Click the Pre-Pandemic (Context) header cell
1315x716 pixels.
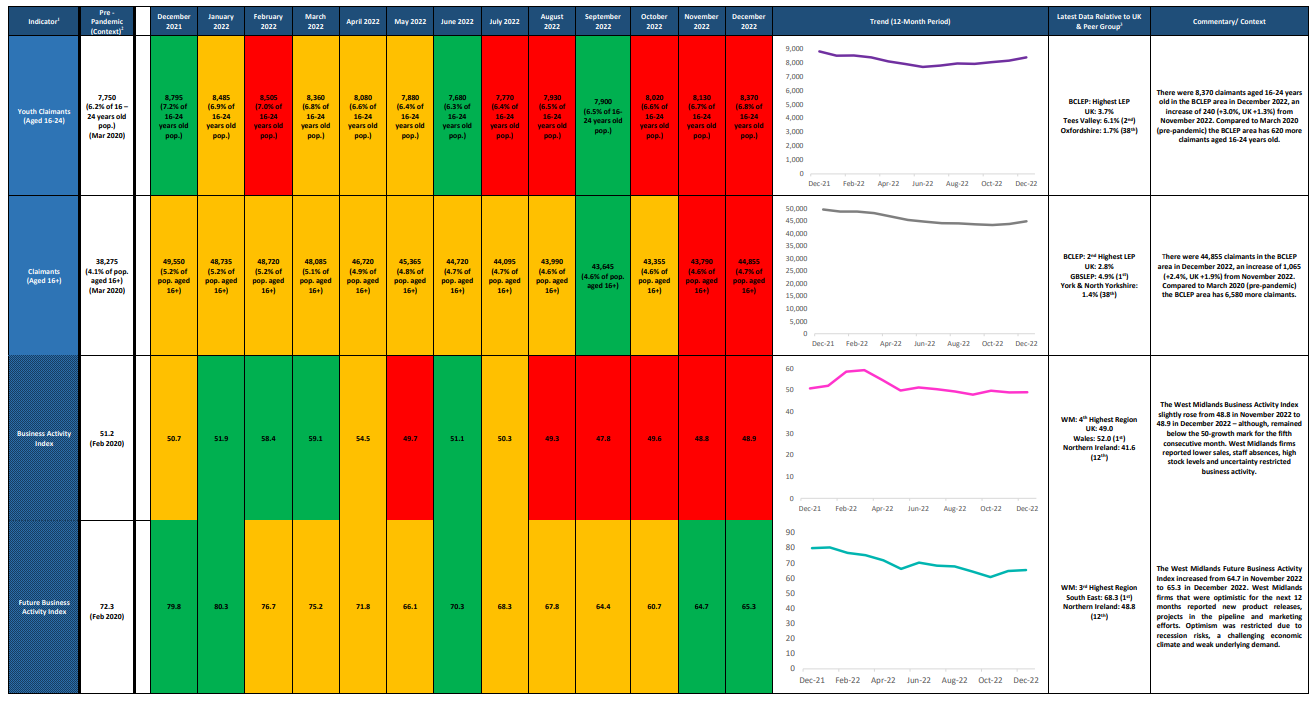106,21
